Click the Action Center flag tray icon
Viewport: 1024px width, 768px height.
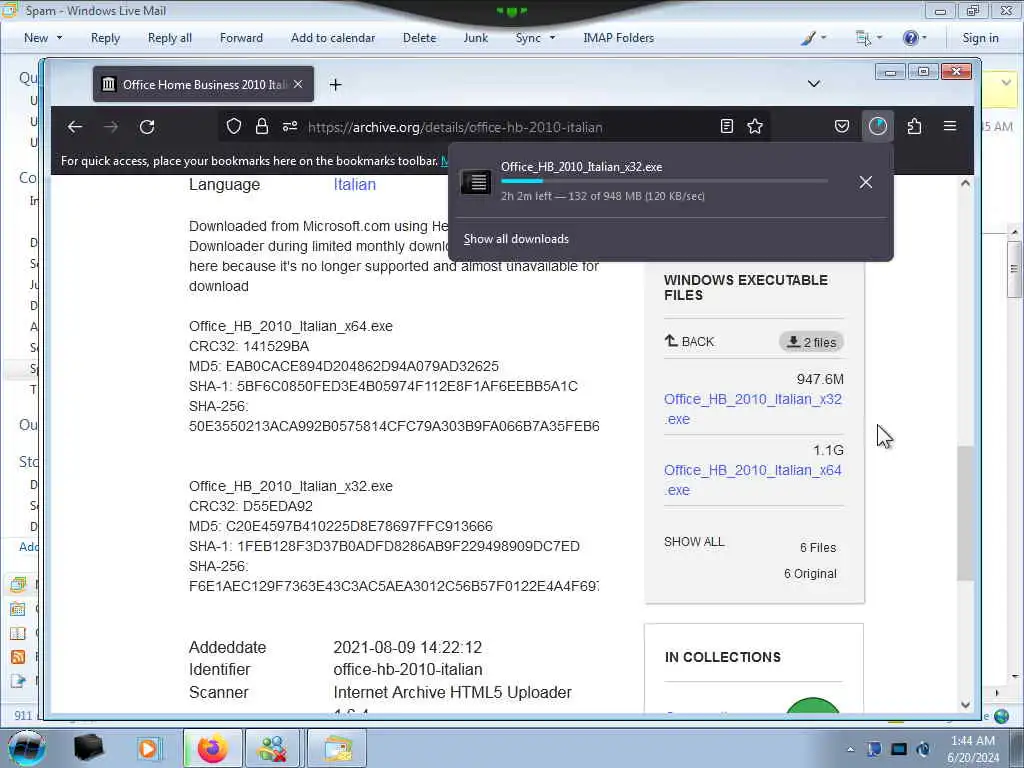(874, 749)
